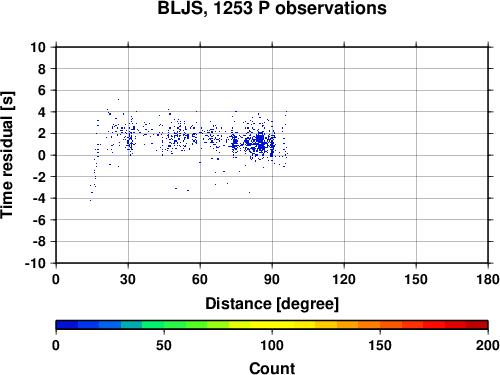Click the plot title BLJS, 1253 P observations
500x375 pixels.
click(272, 8)
